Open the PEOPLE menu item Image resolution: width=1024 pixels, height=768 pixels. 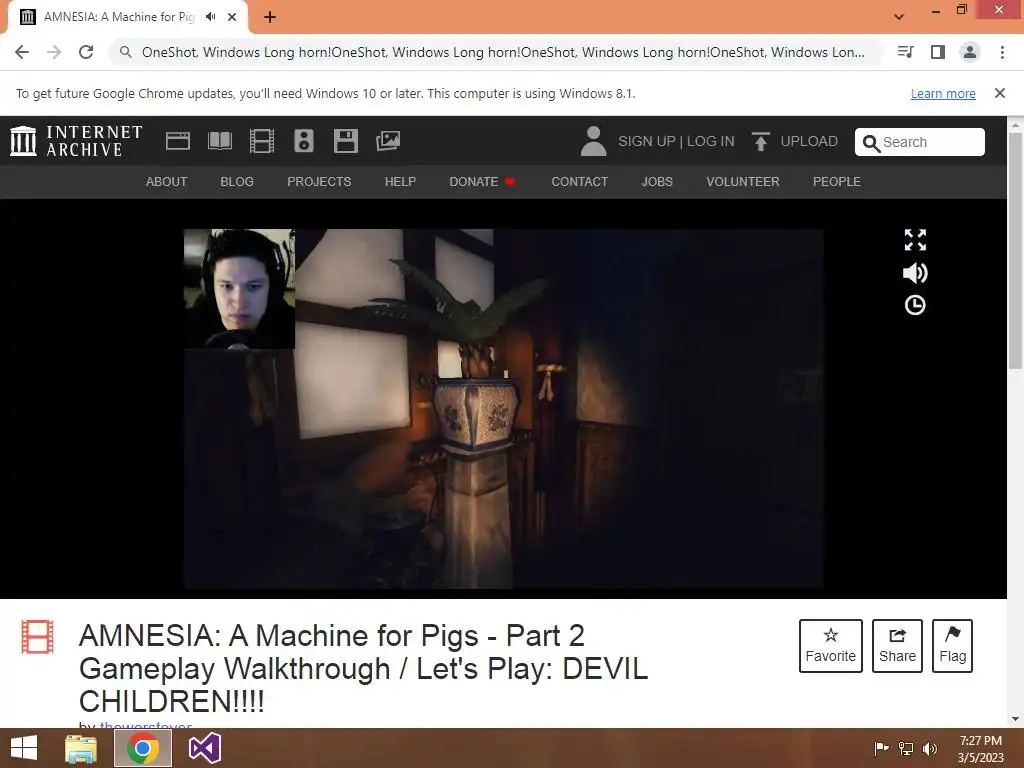(837, 182)
